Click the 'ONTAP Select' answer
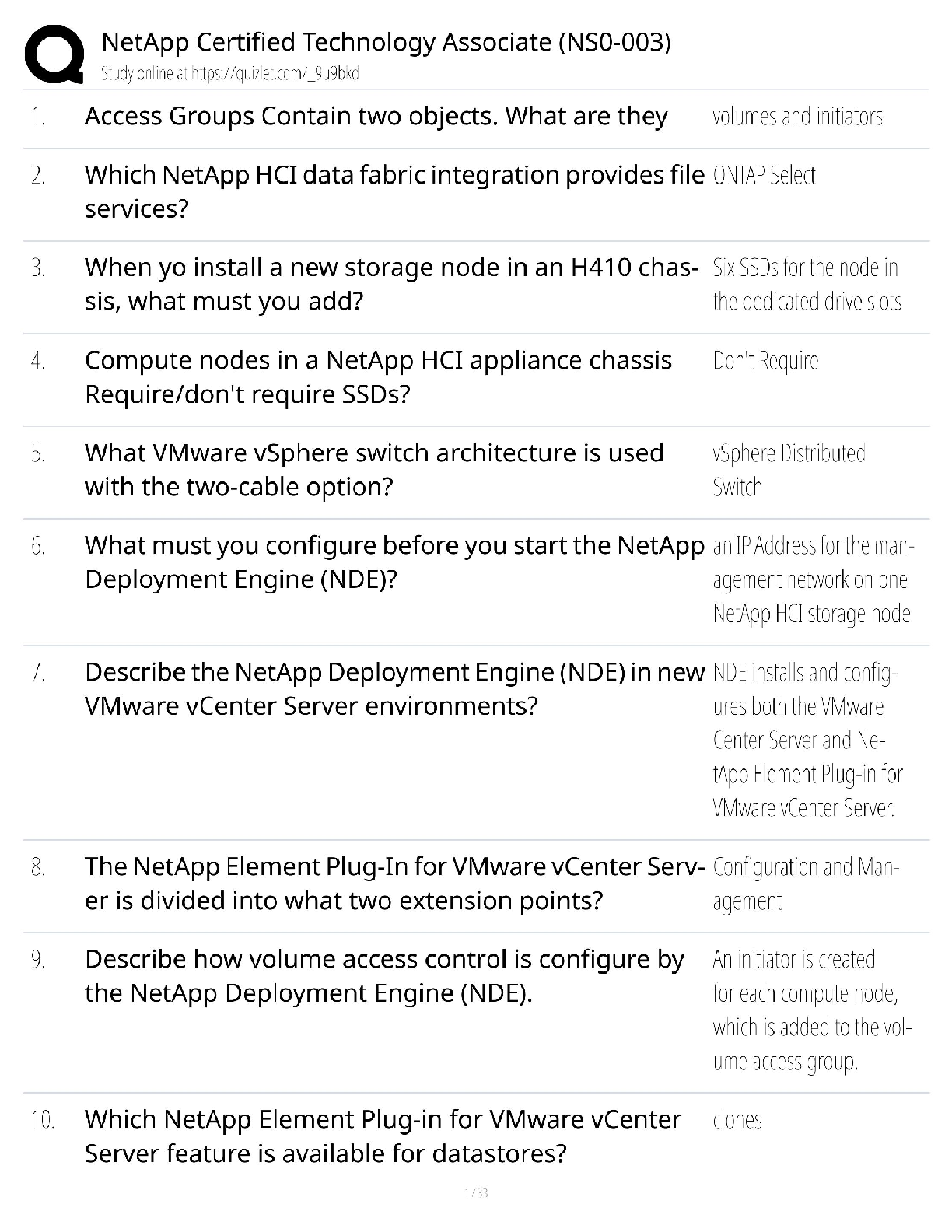 764,176
